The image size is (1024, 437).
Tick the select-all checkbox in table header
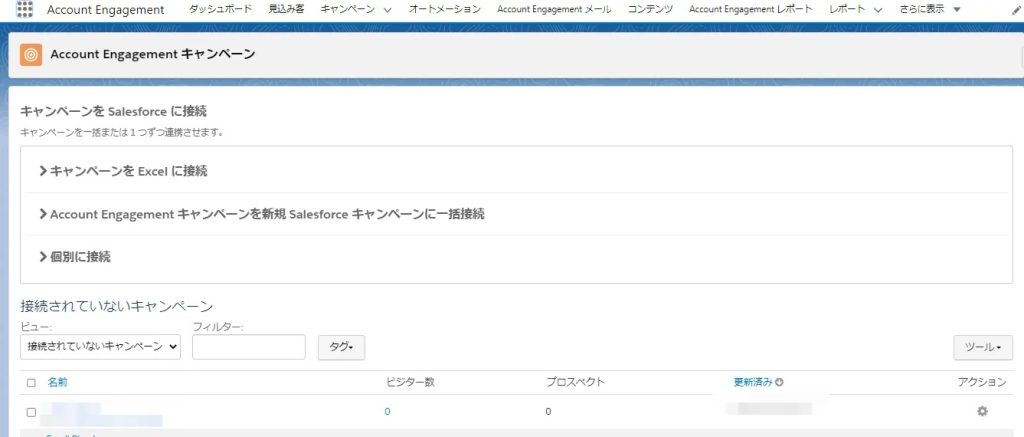[x=31, y=383]
